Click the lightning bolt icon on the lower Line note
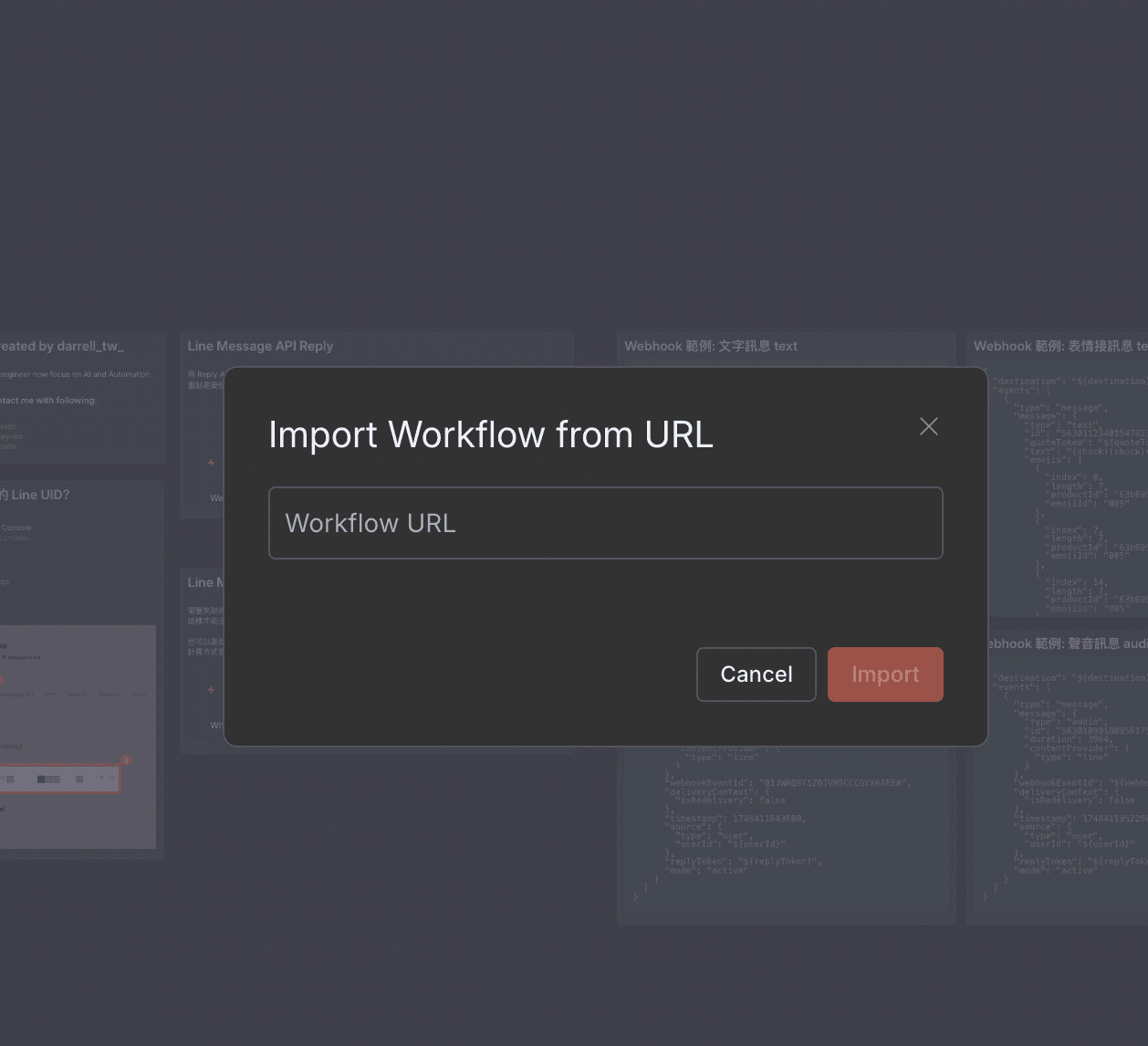The width and height of the screenshot is (1148, 1046). [x=211, y=690]
